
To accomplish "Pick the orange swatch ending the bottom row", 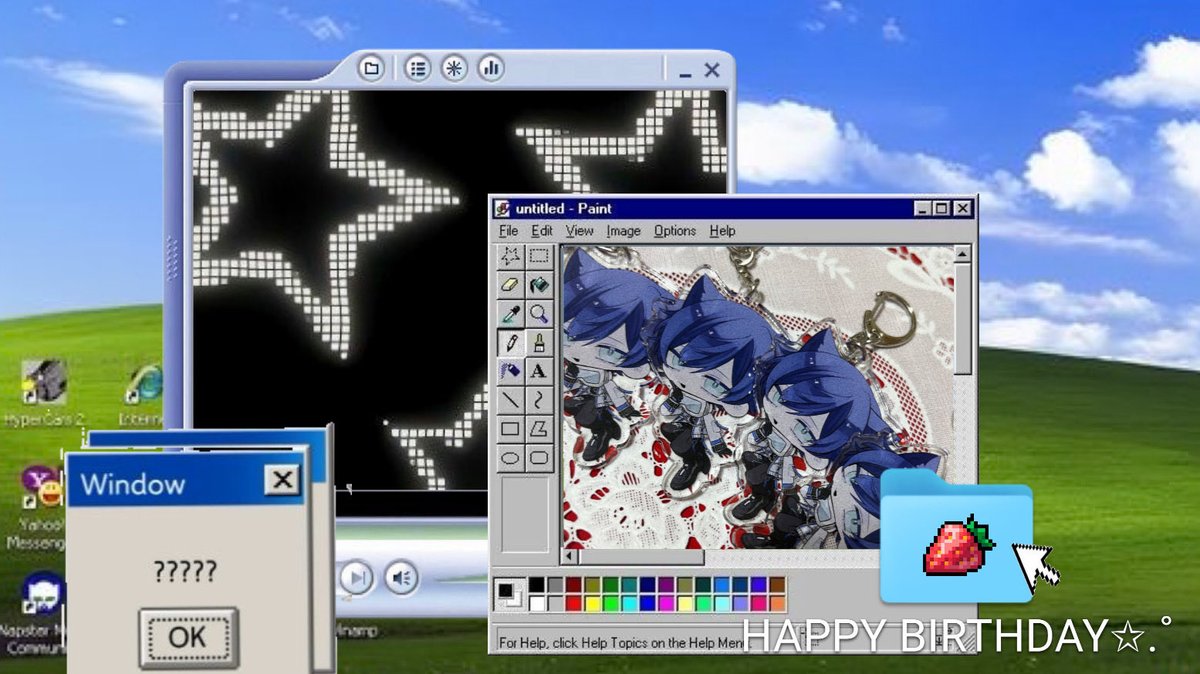I will point(777,603).
